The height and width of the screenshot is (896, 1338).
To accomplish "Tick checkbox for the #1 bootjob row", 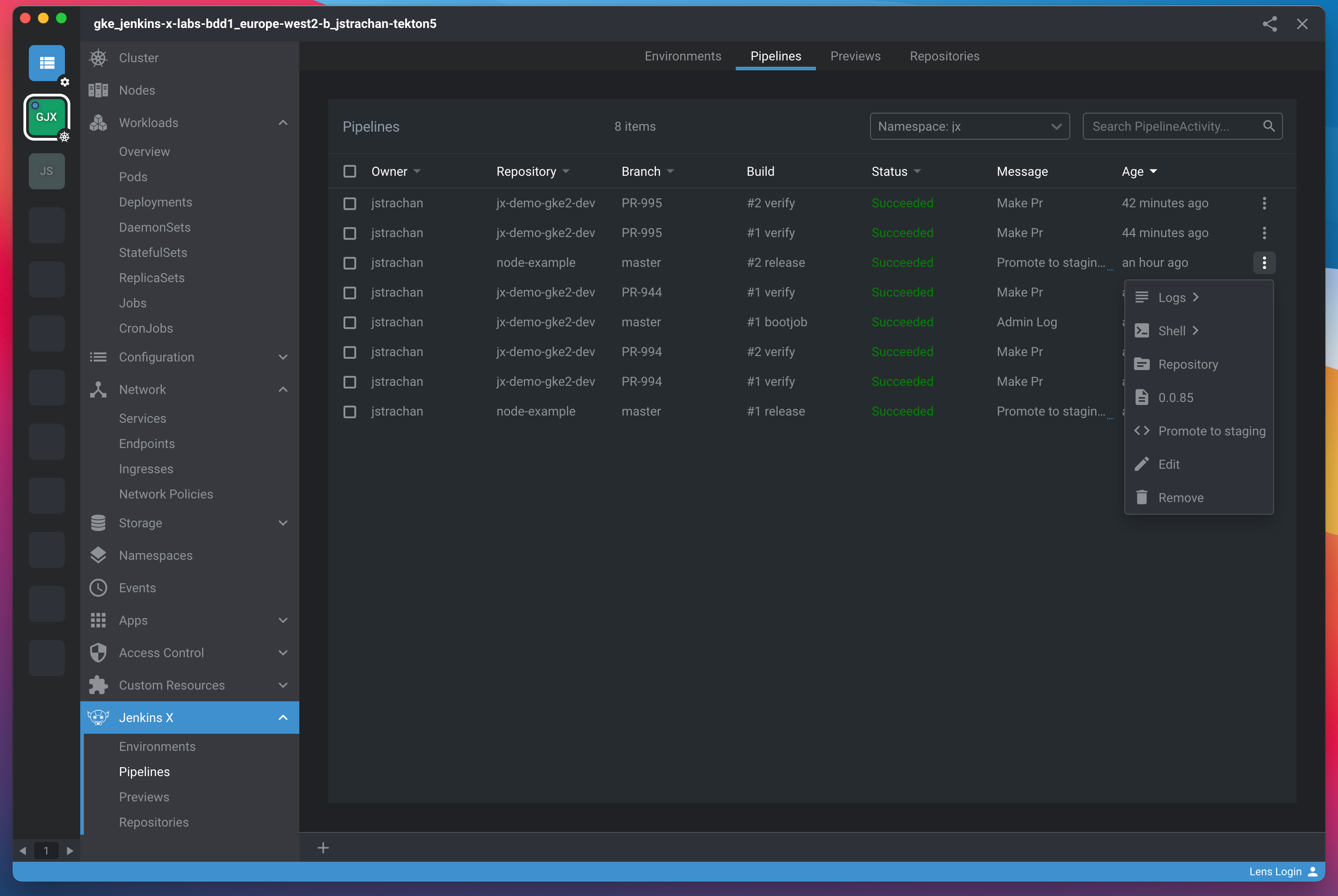I will (349, 322).
